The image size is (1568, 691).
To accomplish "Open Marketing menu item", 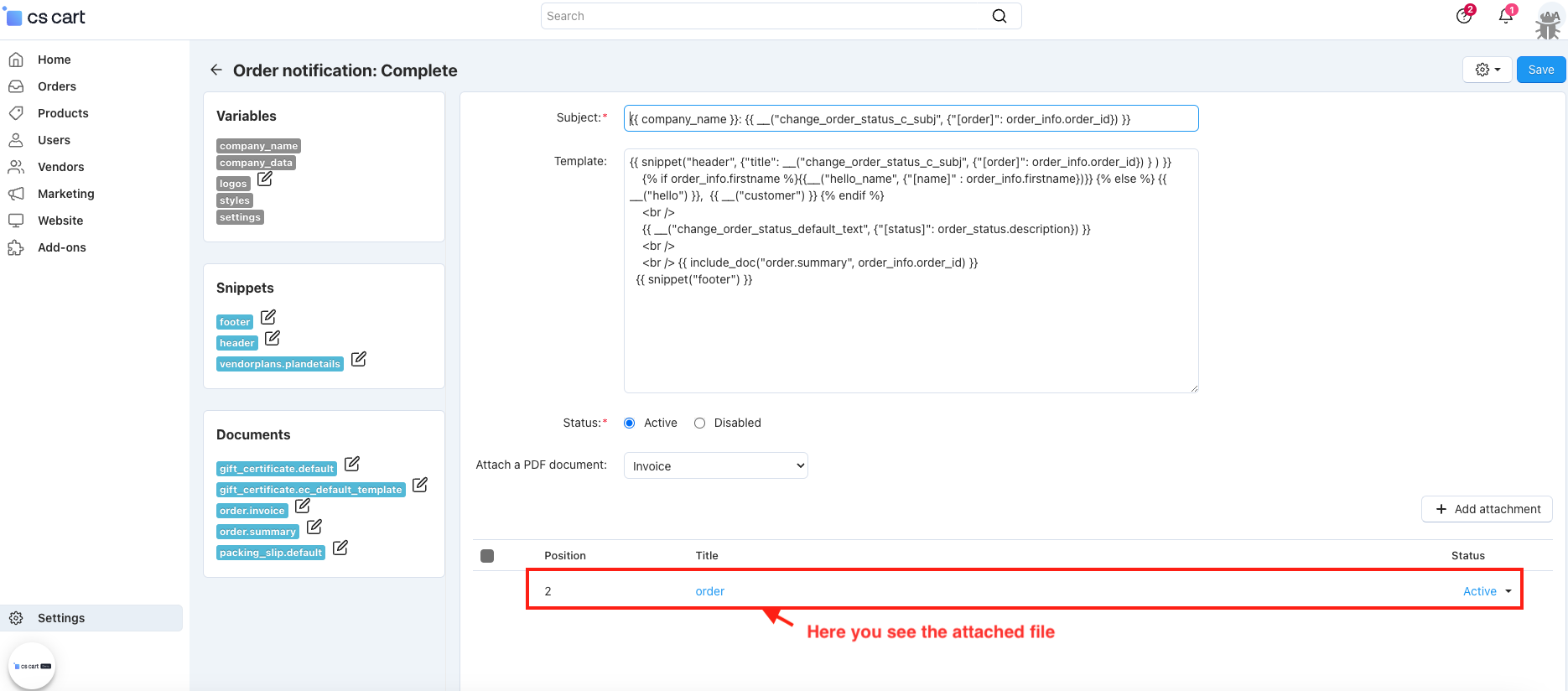I will pos(66,194).
